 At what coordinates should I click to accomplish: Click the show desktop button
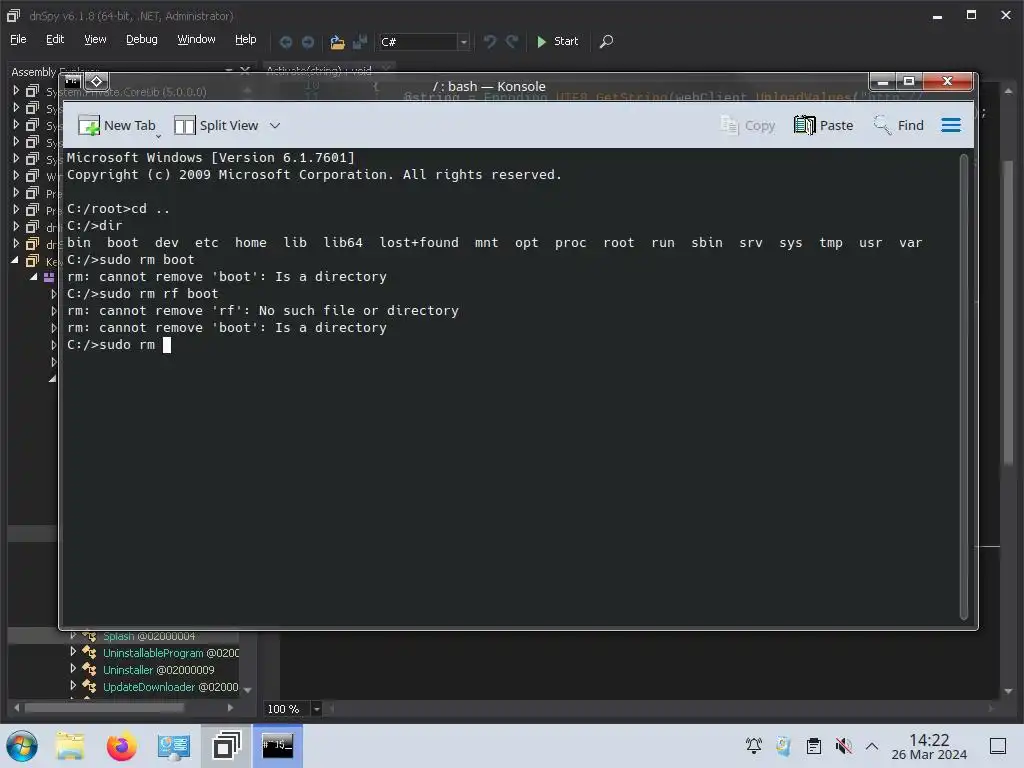tap(998, 746)
